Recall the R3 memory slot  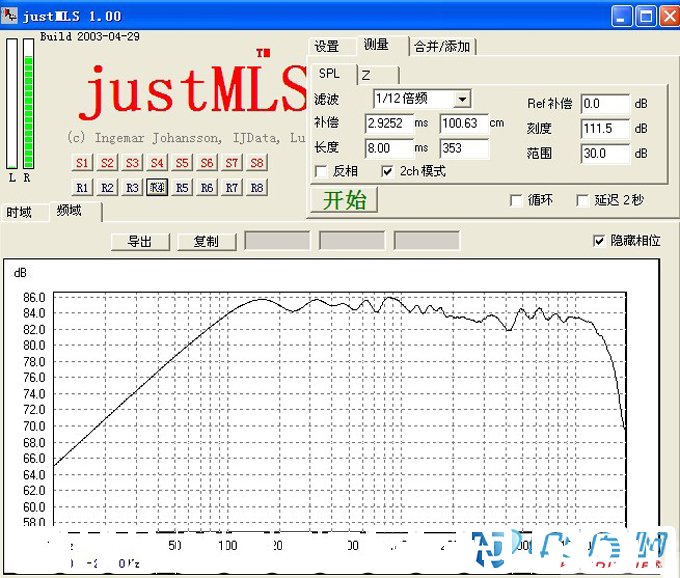(x=132, y=188)
